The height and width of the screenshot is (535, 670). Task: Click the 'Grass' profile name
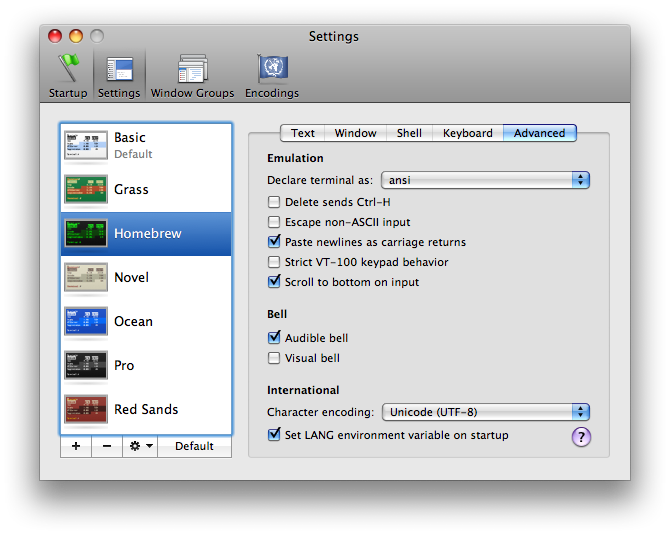131,189
